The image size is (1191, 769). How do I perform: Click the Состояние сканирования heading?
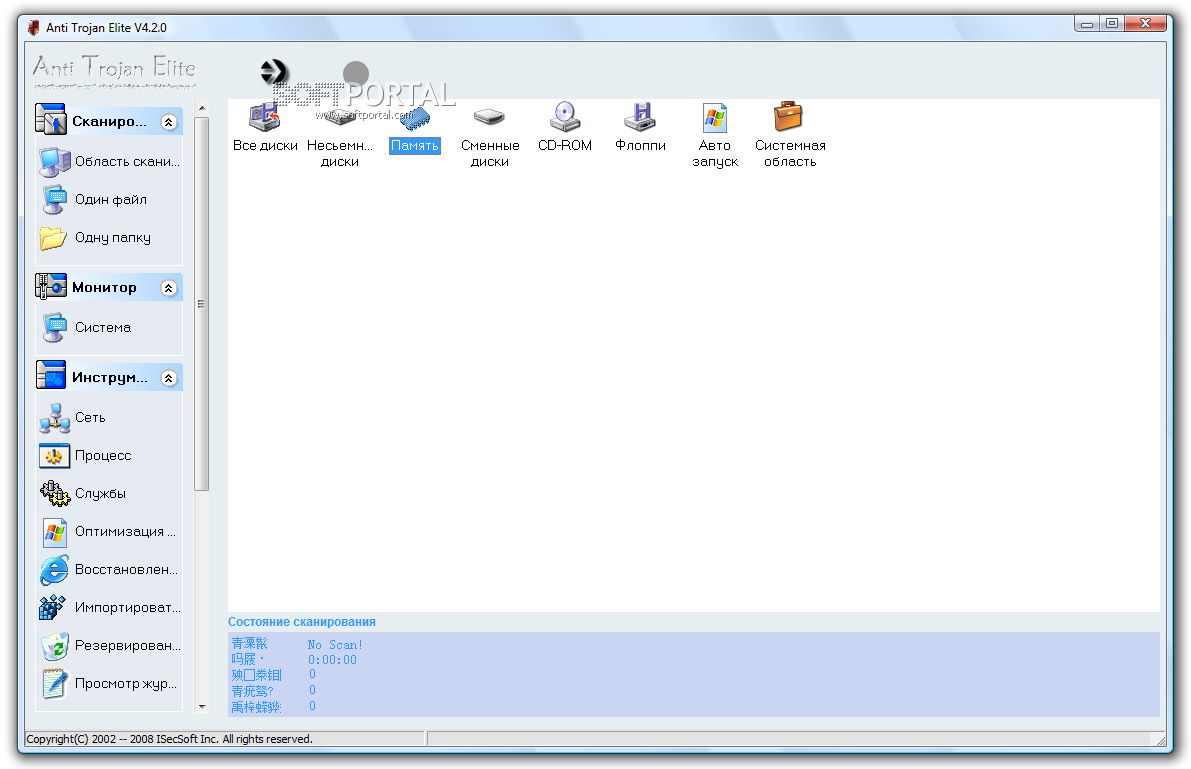click(x=302, y=622)
